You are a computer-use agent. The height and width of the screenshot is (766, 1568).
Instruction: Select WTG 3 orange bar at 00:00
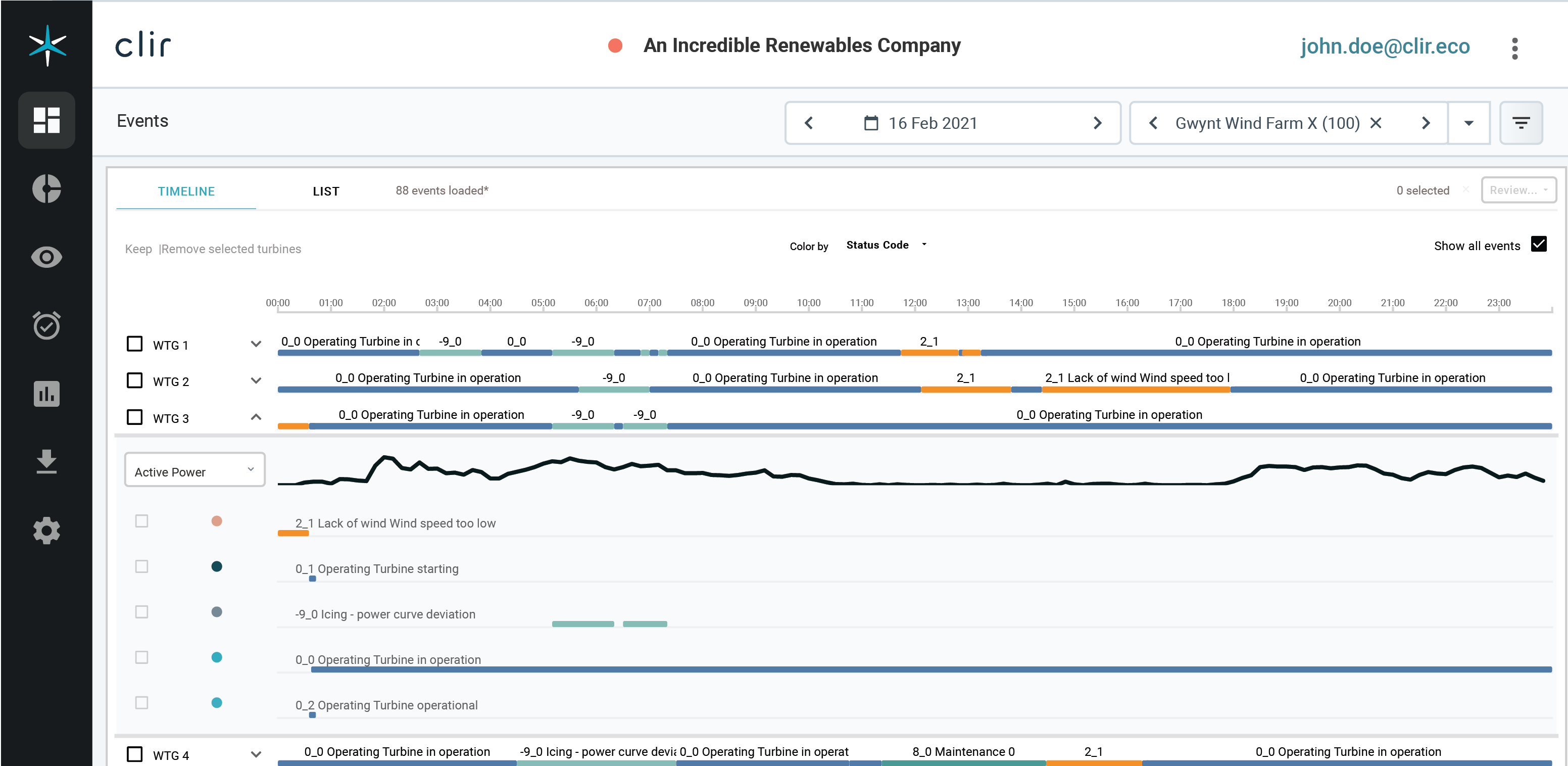point(293,426)
